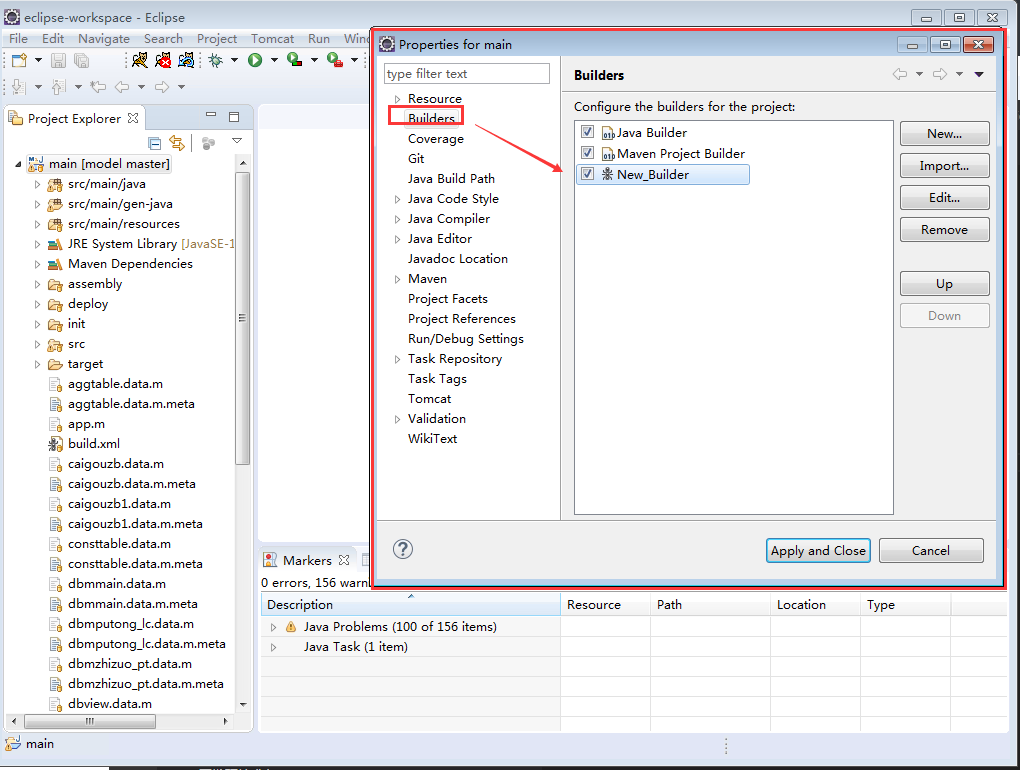
Task: Expand the src/main/java folder
Action: pyautogui.click(x=37, y=185)
